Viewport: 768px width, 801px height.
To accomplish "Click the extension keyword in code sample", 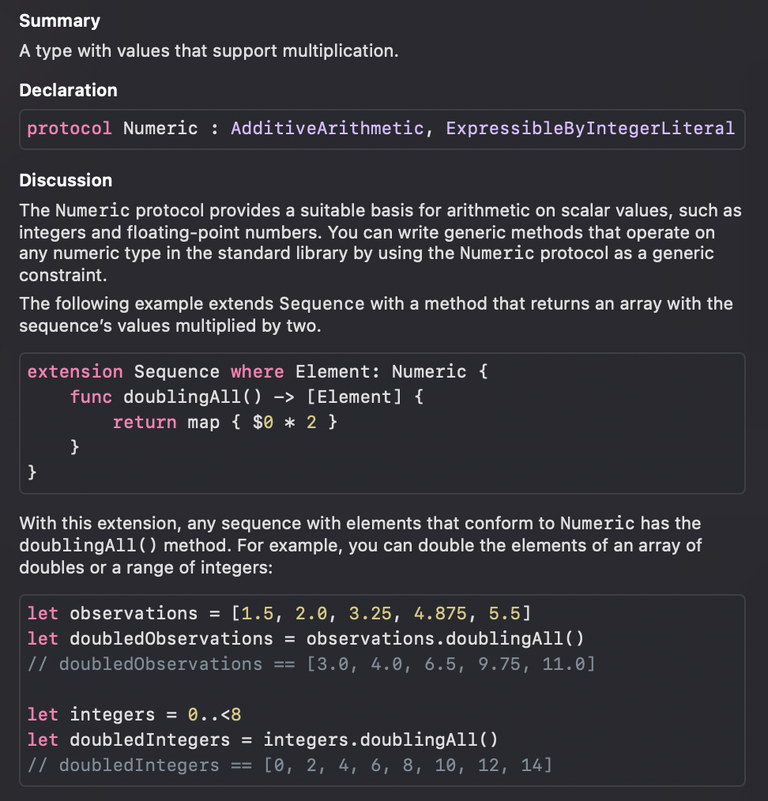I will pyautogui.click(x=75, y=371).
